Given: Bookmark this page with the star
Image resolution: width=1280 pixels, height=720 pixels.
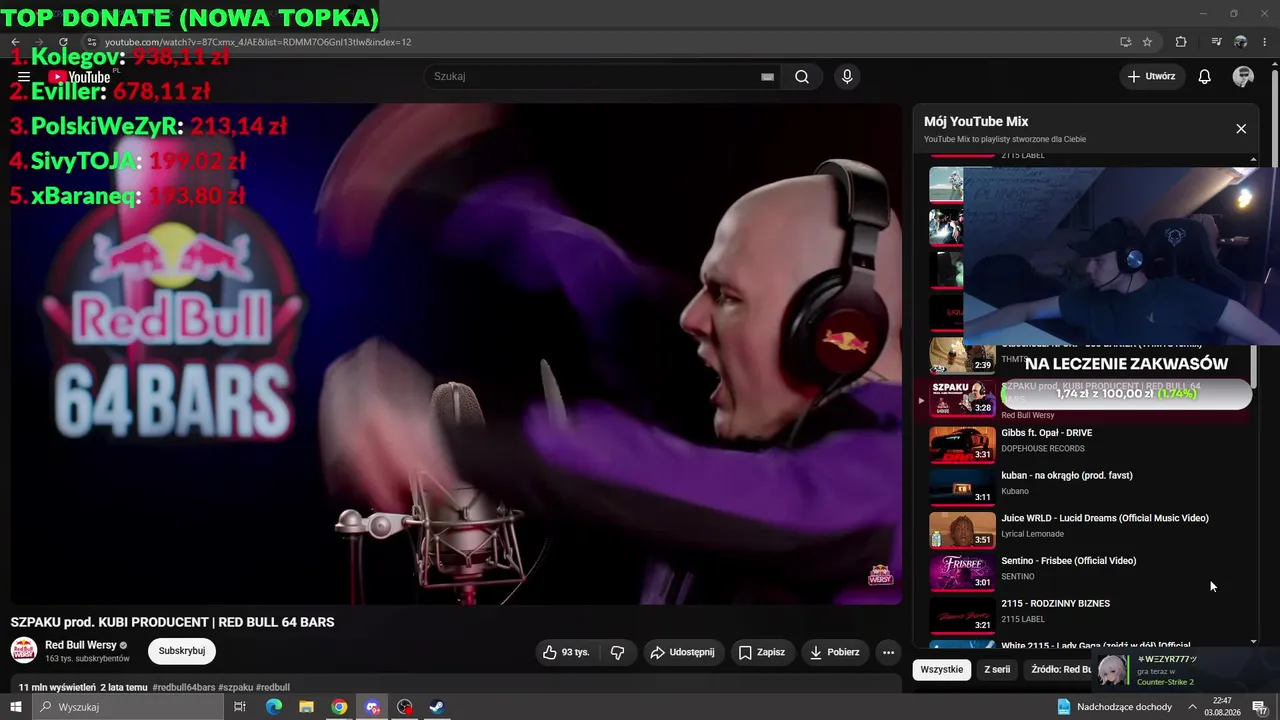Looking at the screenshot, I should click(1147, 42).
